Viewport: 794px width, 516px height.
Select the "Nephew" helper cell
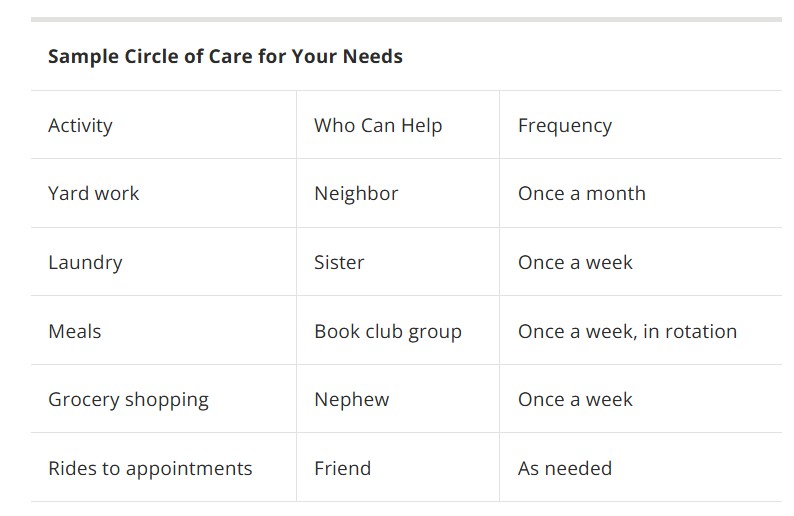click(x=352, y=400)
